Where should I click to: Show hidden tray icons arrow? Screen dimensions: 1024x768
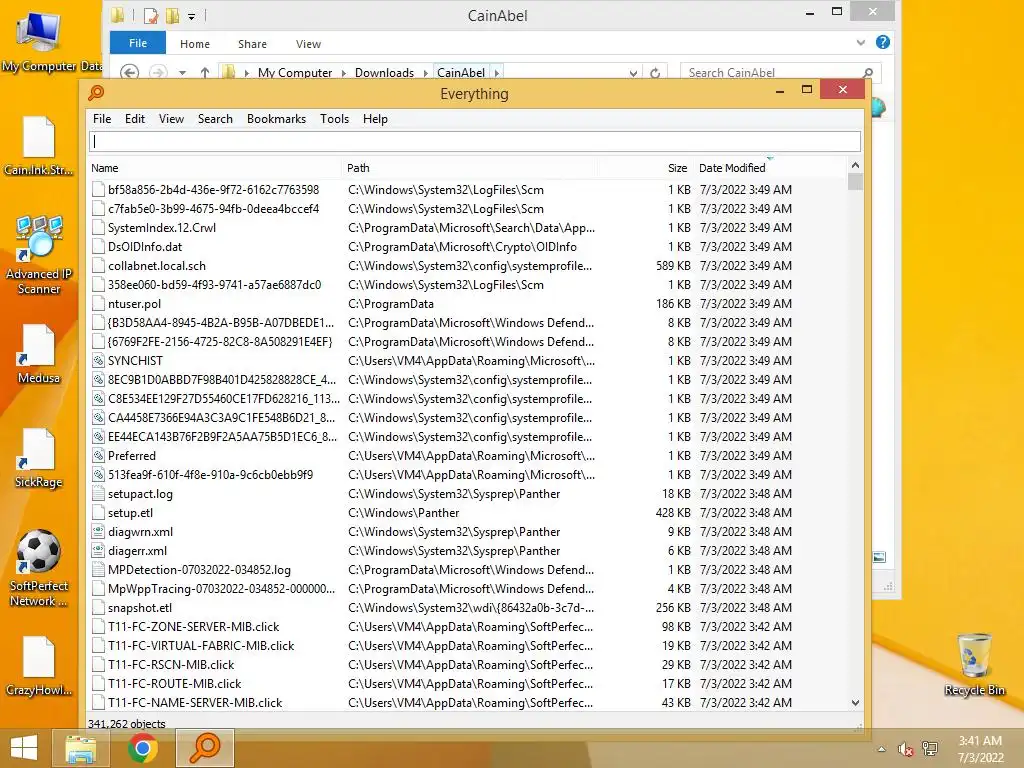[882, 749]
